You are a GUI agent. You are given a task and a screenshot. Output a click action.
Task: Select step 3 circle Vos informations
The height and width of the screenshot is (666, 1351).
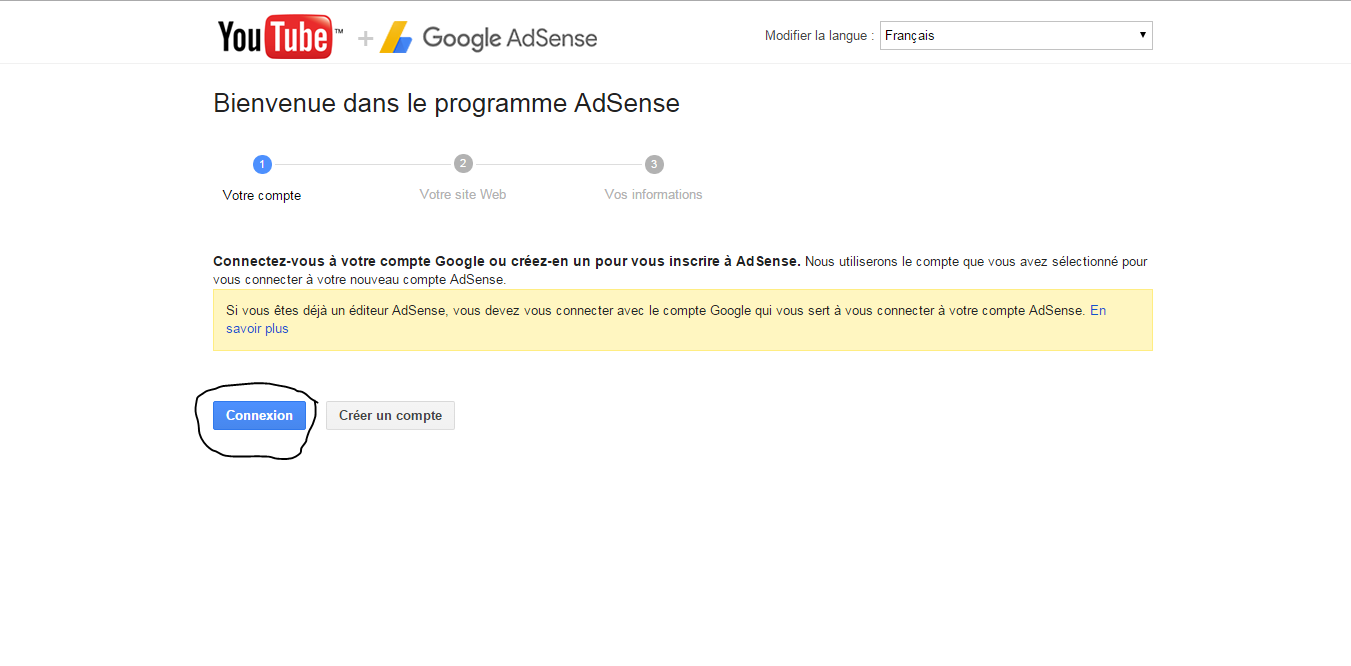[654, 164]
